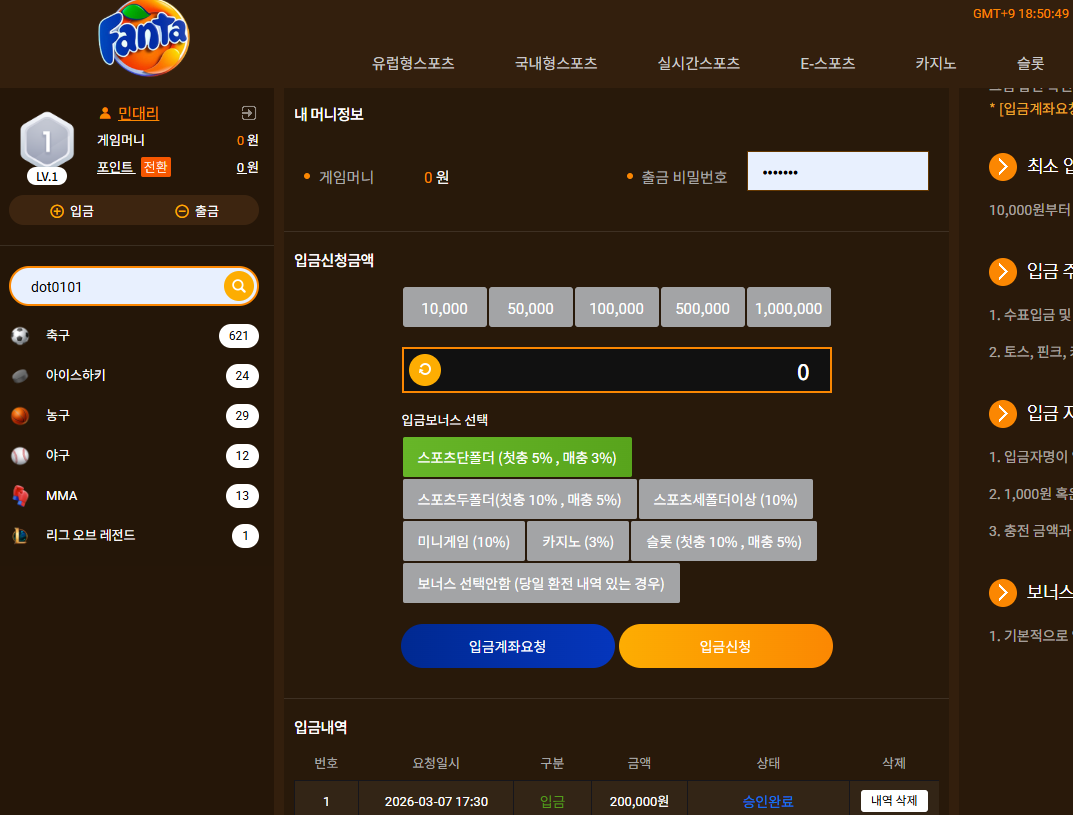Click the blue 입금계좌요청 button
1073x815 pixels.
(x=508, y=646)
